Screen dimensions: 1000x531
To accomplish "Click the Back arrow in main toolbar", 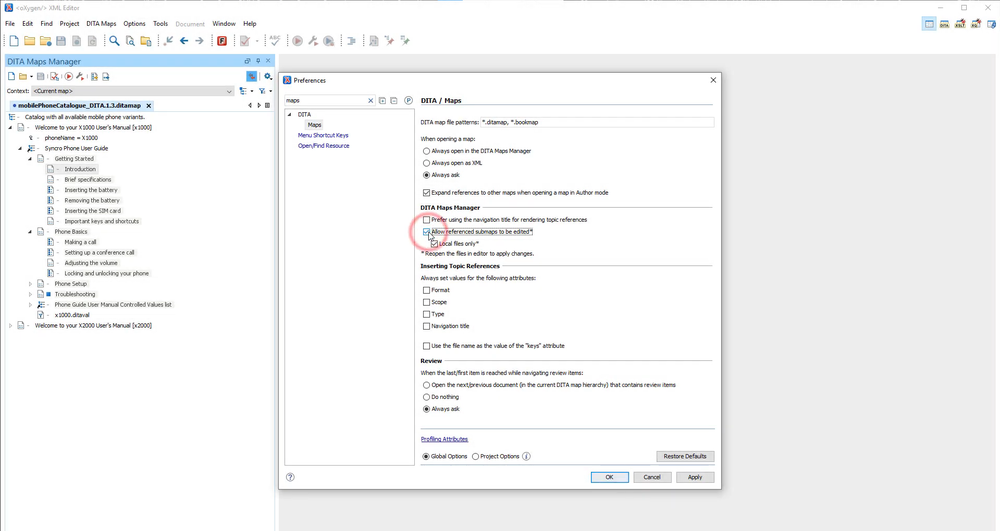I will pos(184,41).
